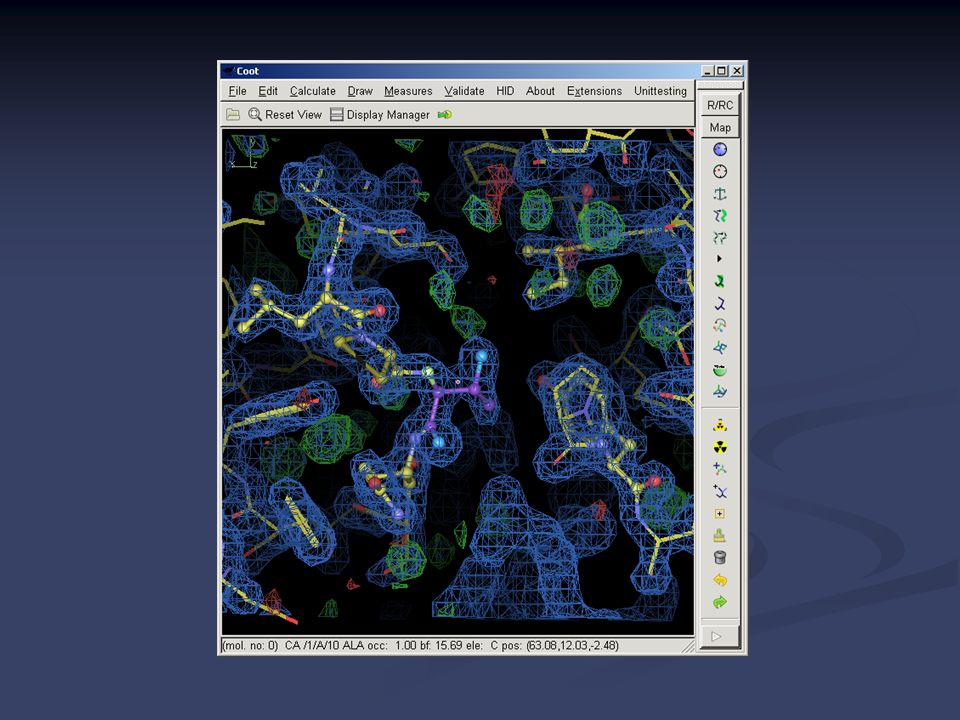The height and width of the screenshot is (720, 960).
Task: Click the Rotamers dark blue icon
Action: (x=720, y=304)
